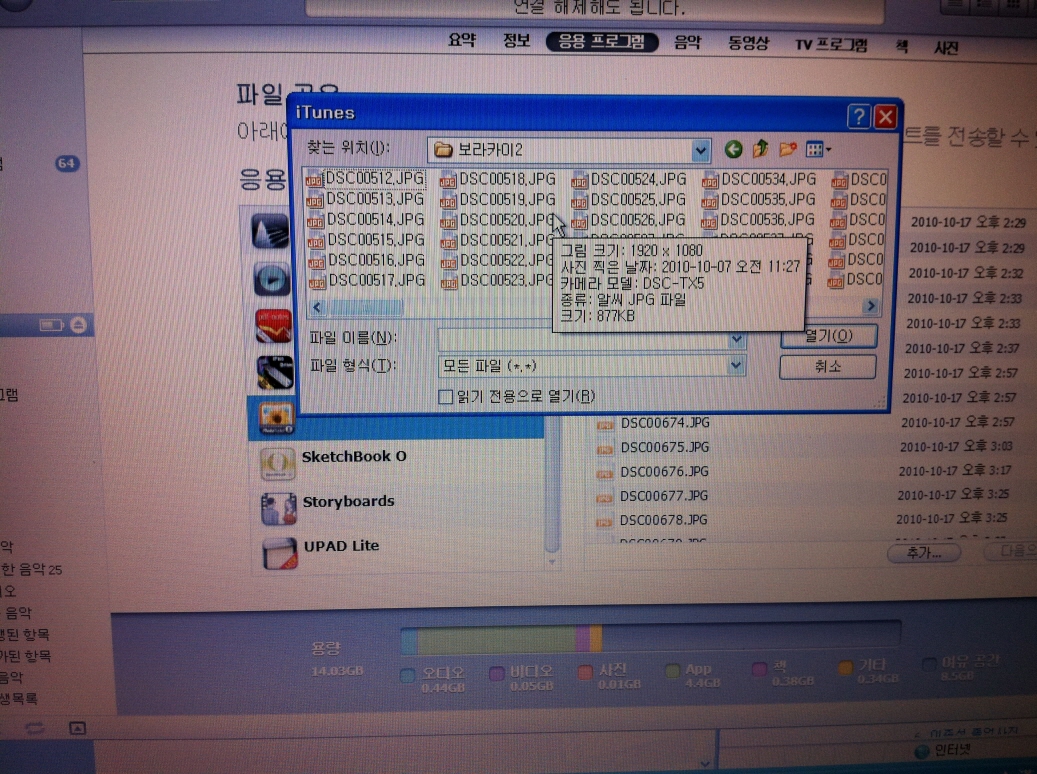Select file DSC00517.JPG in dialog

click(x=367, y=280)
